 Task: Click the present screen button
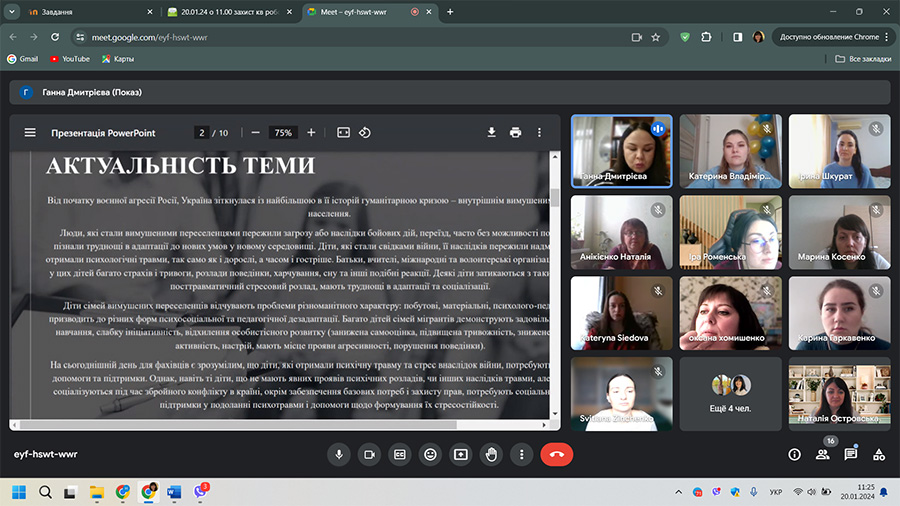click(460, 454)
